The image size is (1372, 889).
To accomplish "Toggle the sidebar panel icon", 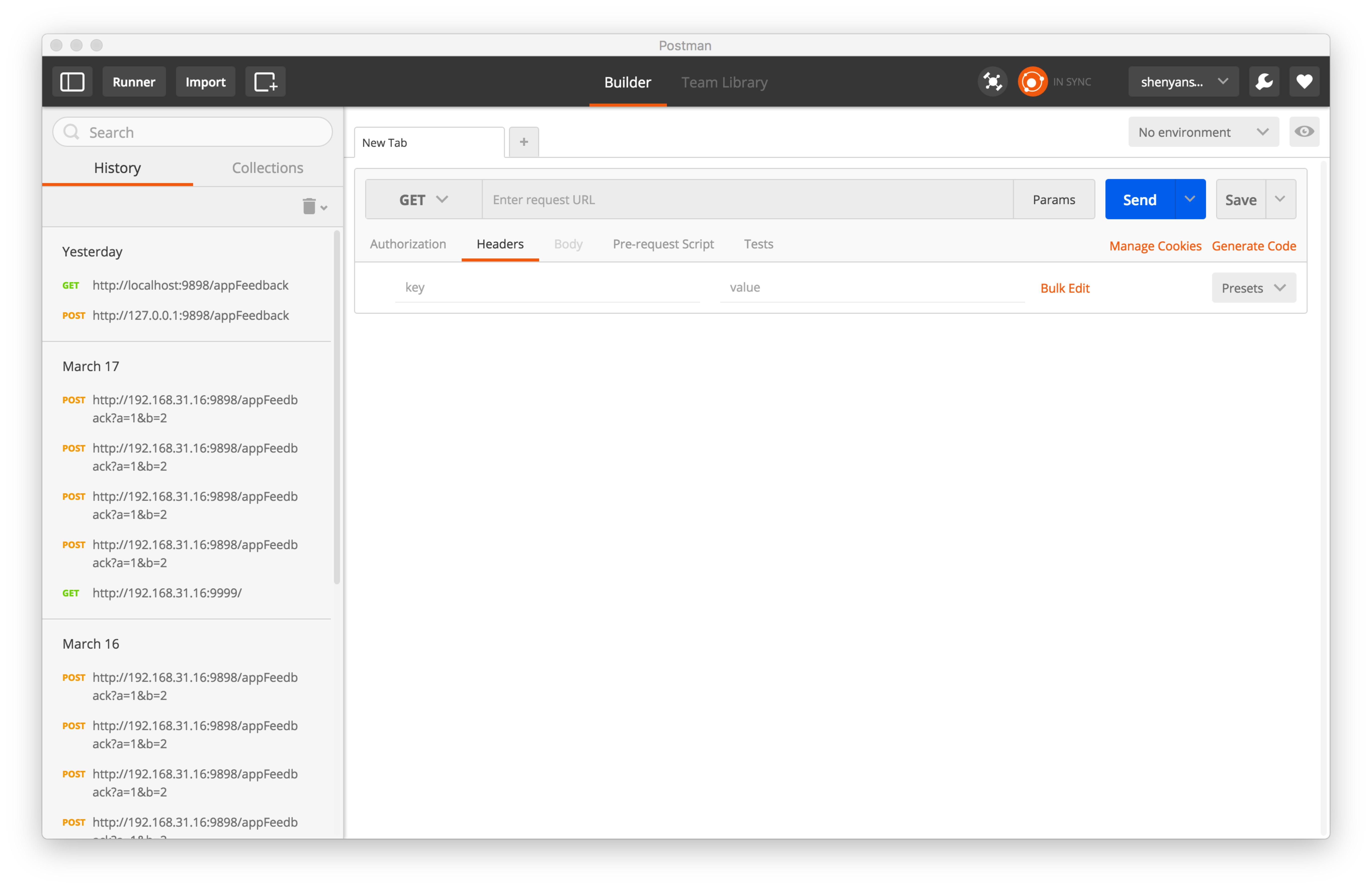I will (x=72, y=82).
